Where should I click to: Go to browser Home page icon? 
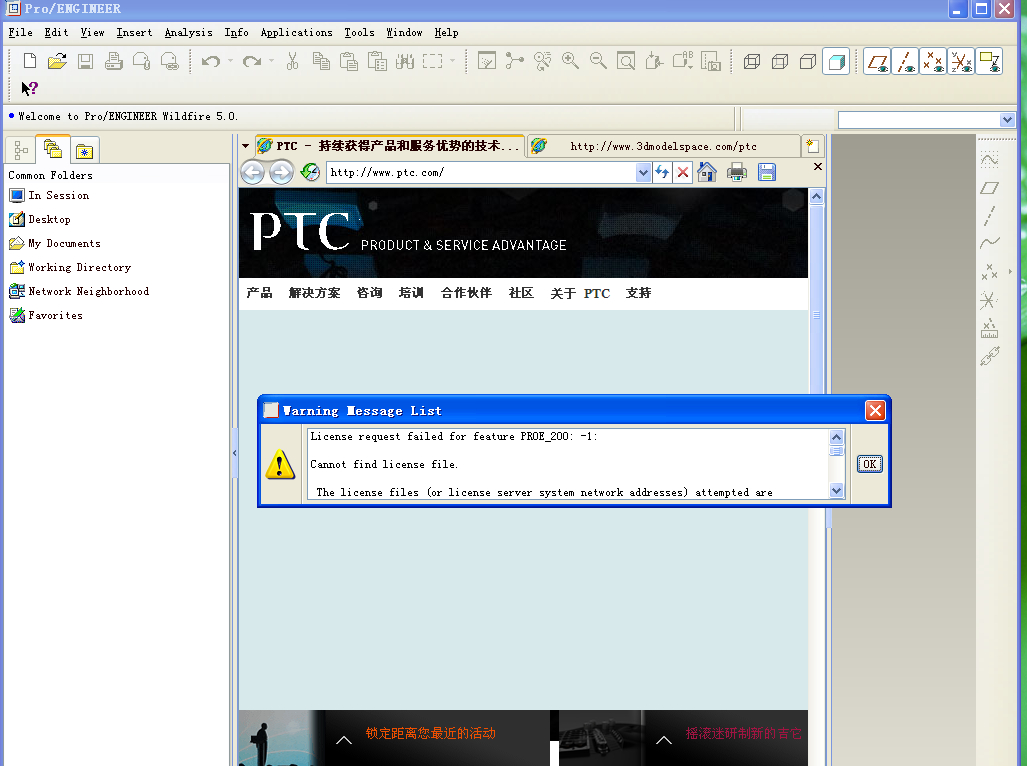pos(707,172)
